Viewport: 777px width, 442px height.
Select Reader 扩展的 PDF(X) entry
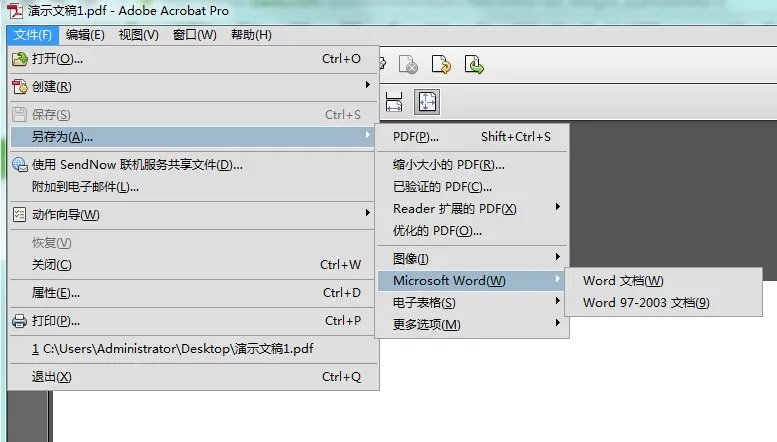coord(472,209)
